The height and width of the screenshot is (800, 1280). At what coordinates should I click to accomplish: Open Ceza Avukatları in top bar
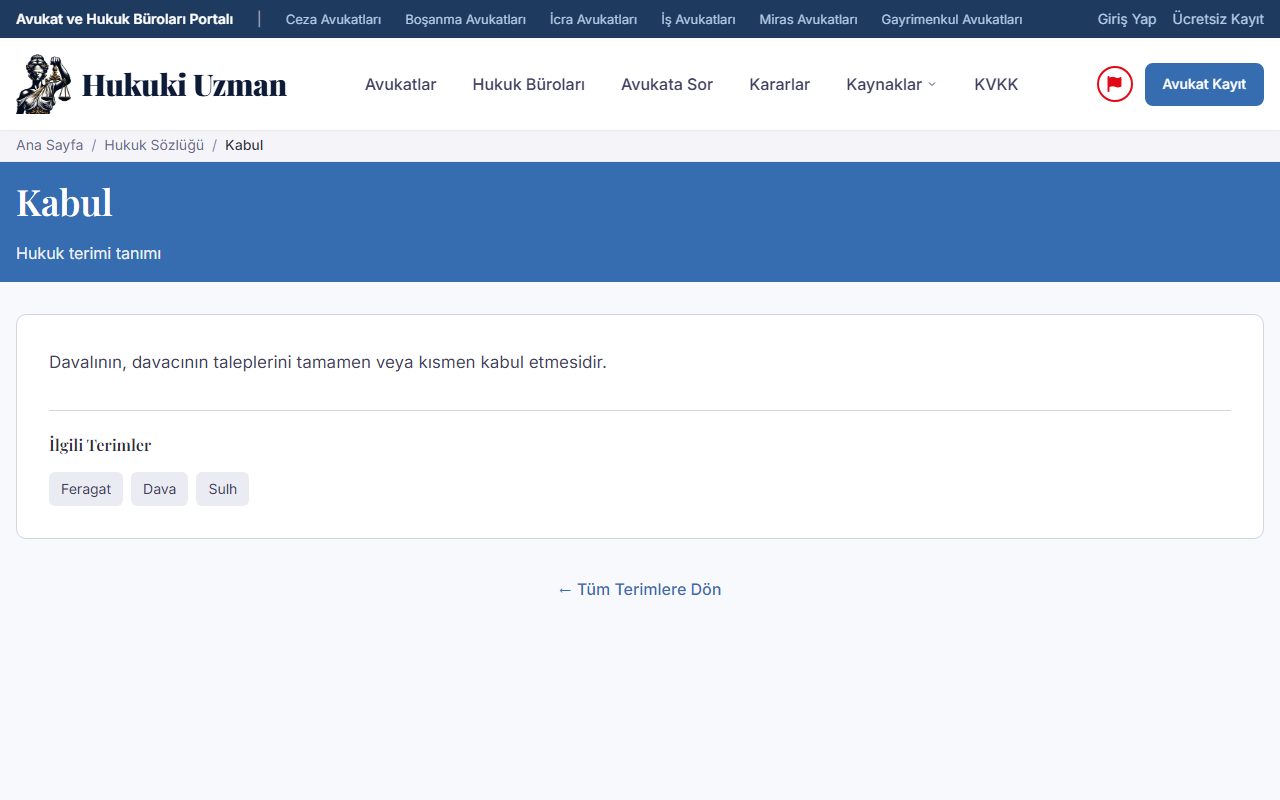click(x=334, y=19)
